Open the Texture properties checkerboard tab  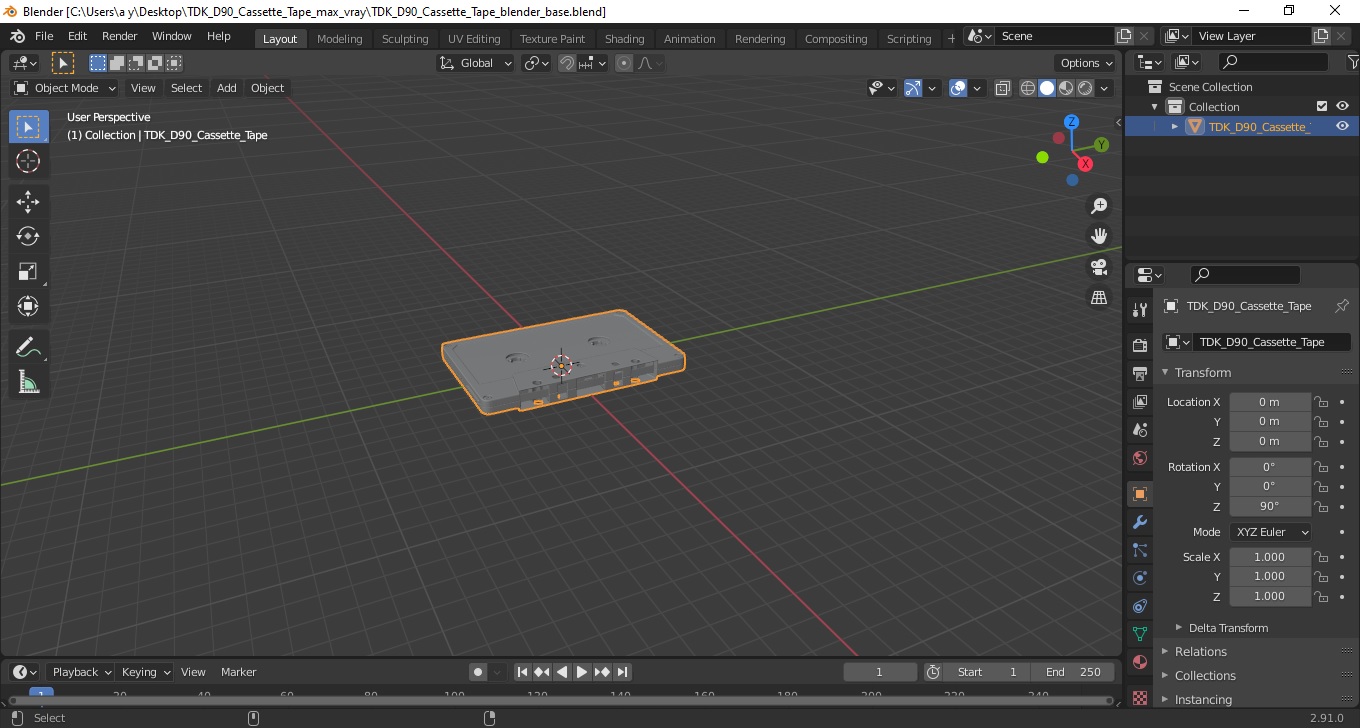(x=1139, y=697)
